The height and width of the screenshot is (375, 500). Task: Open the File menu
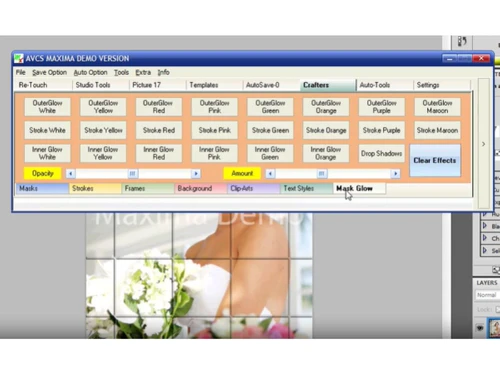(20, 72)
